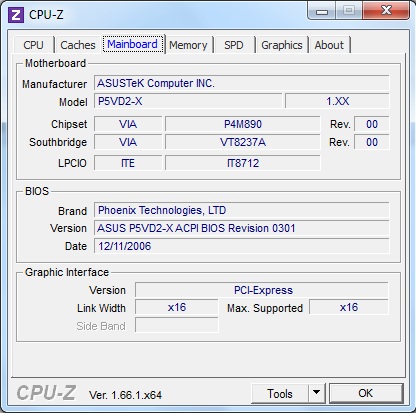Open the Tools dropdown arrow
Screen dimensions: 416x413
[316, 393]
